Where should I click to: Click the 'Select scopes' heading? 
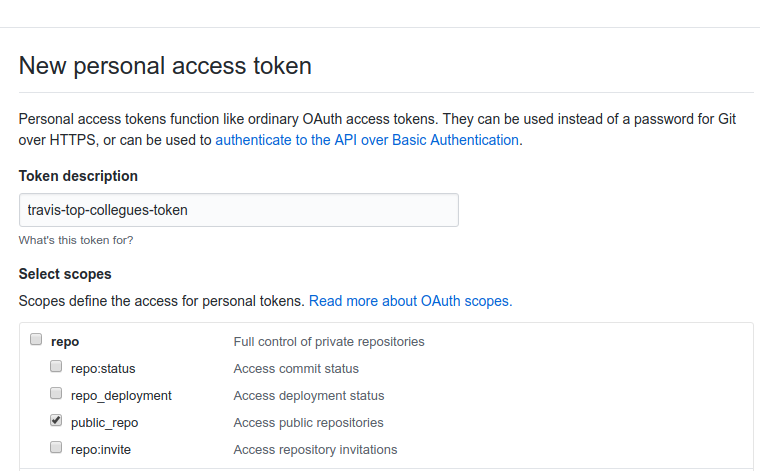(x=65, y=273)
